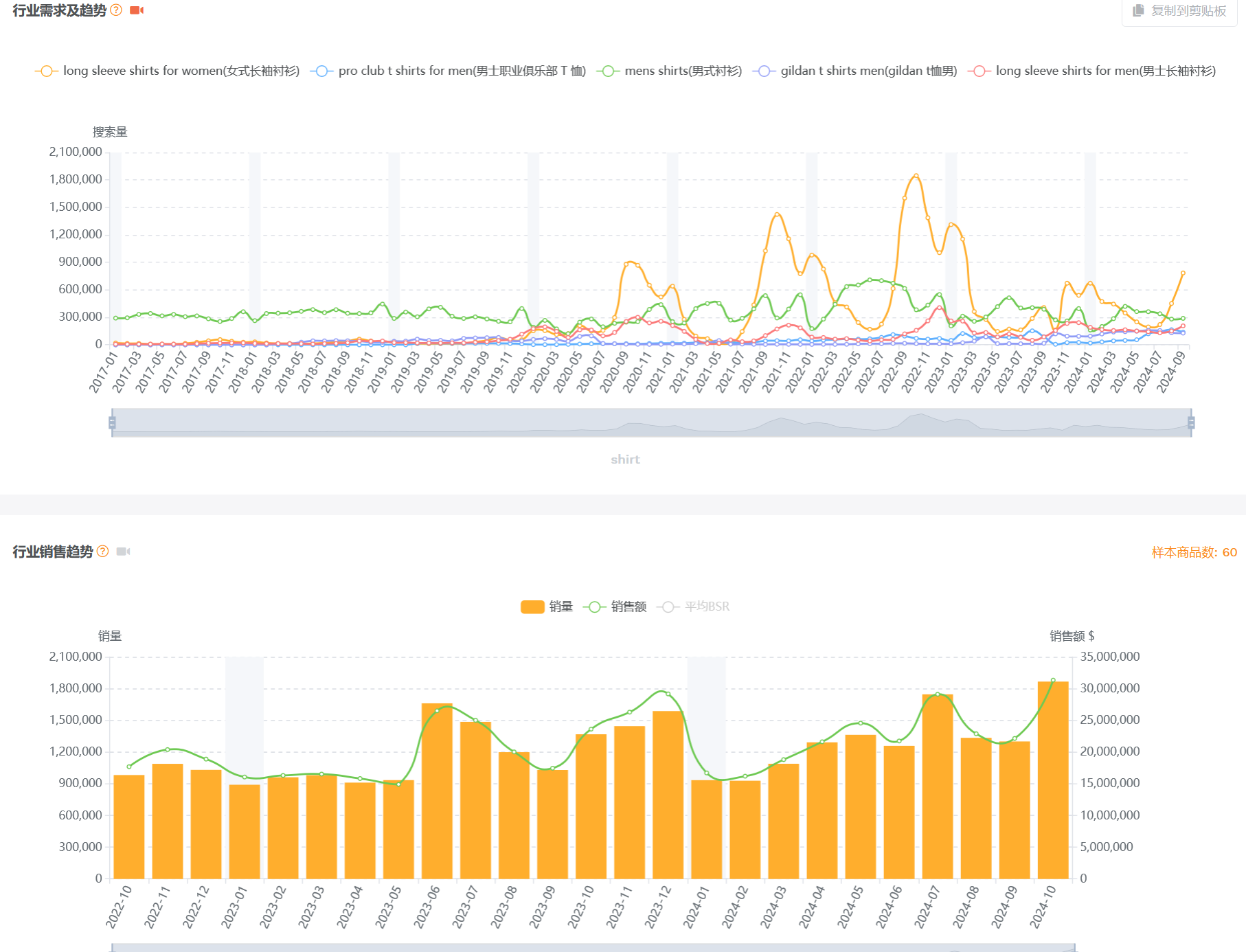Click the 样本商品数: 60 link
Screen dimensions: 1246x952
pos(1194,552)
